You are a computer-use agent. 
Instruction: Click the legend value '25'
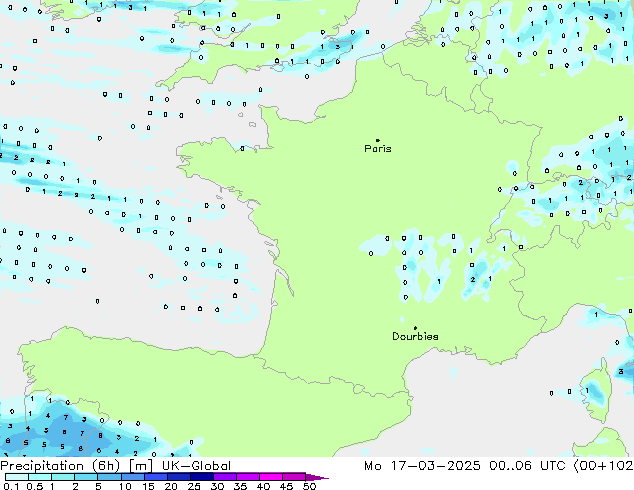[x=194, y=486]
